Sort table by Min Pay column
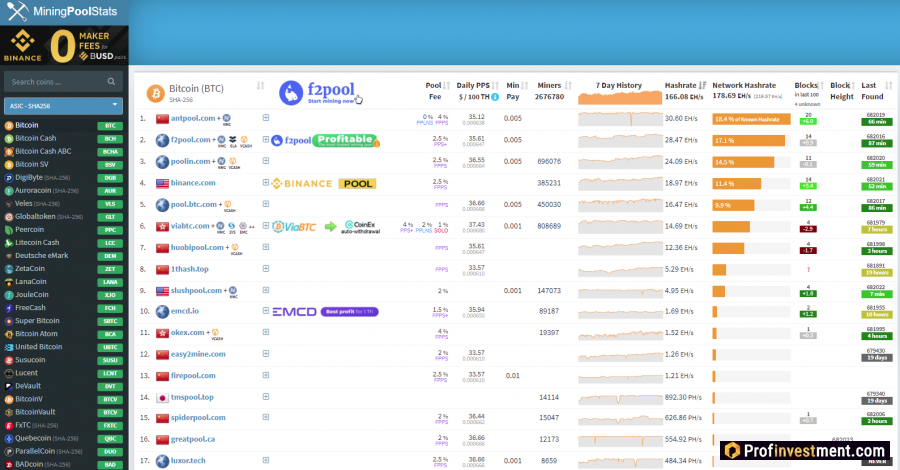900x470 pixels. pos(525,86)
